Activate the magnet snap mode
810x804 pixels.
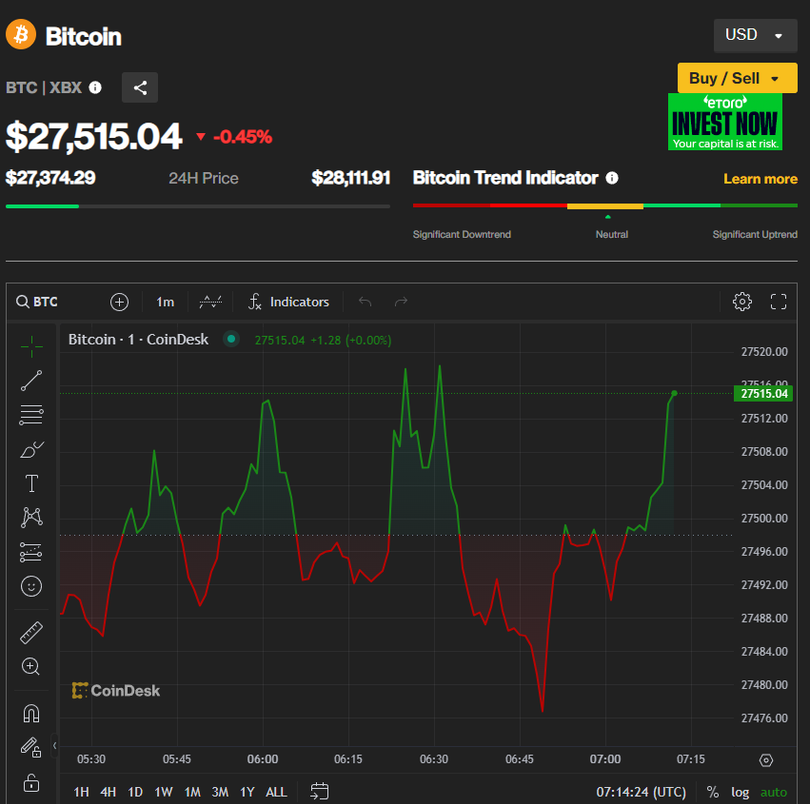31,713
